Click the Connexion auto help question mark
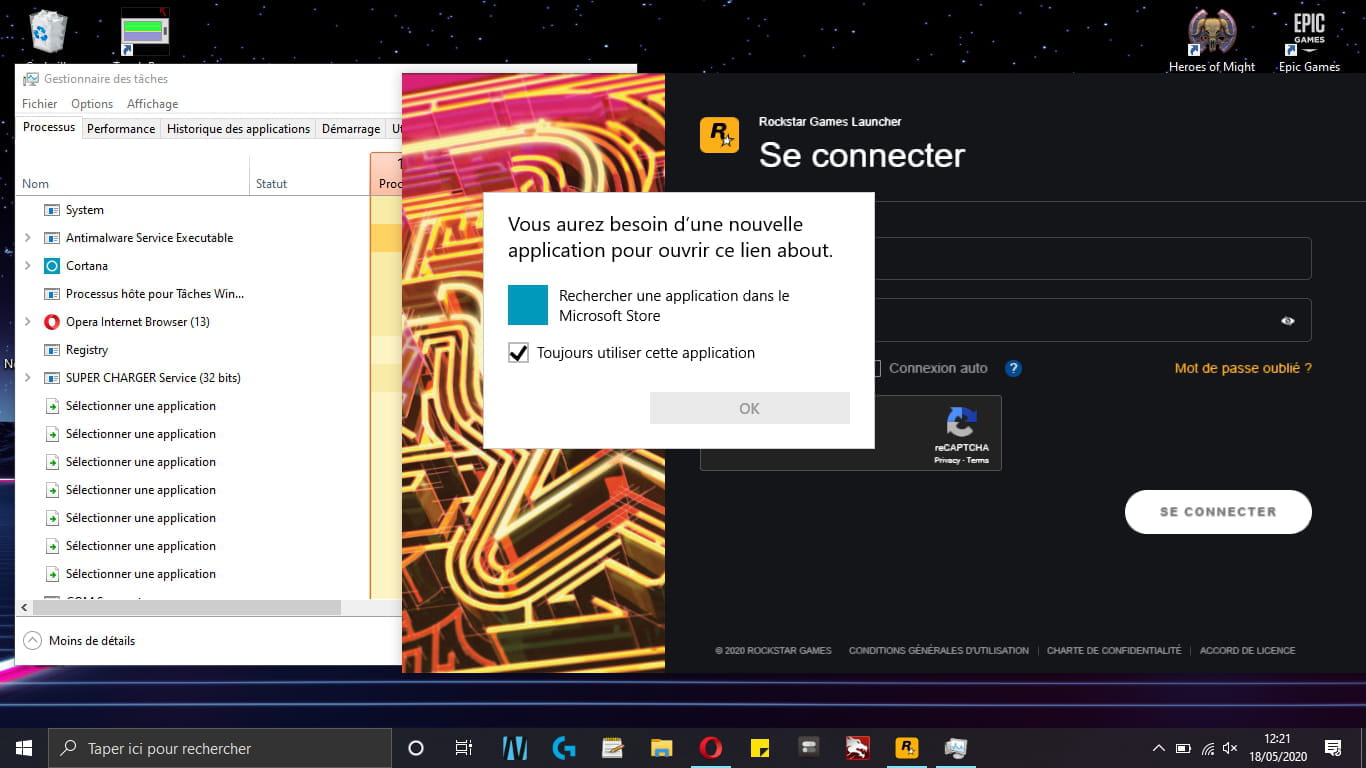1366x768 pixels. (1013, 368)
